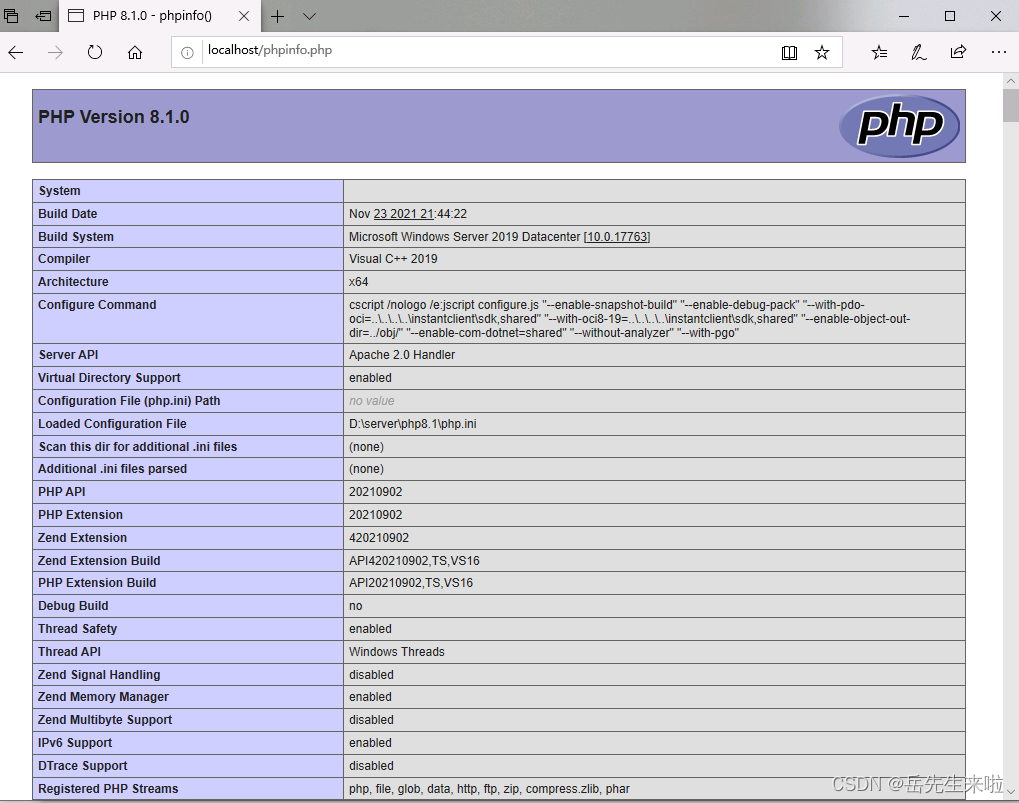Click the browser Forward arrow
This screenshot has height=803, width=1019.
click(x=55, y=53)
